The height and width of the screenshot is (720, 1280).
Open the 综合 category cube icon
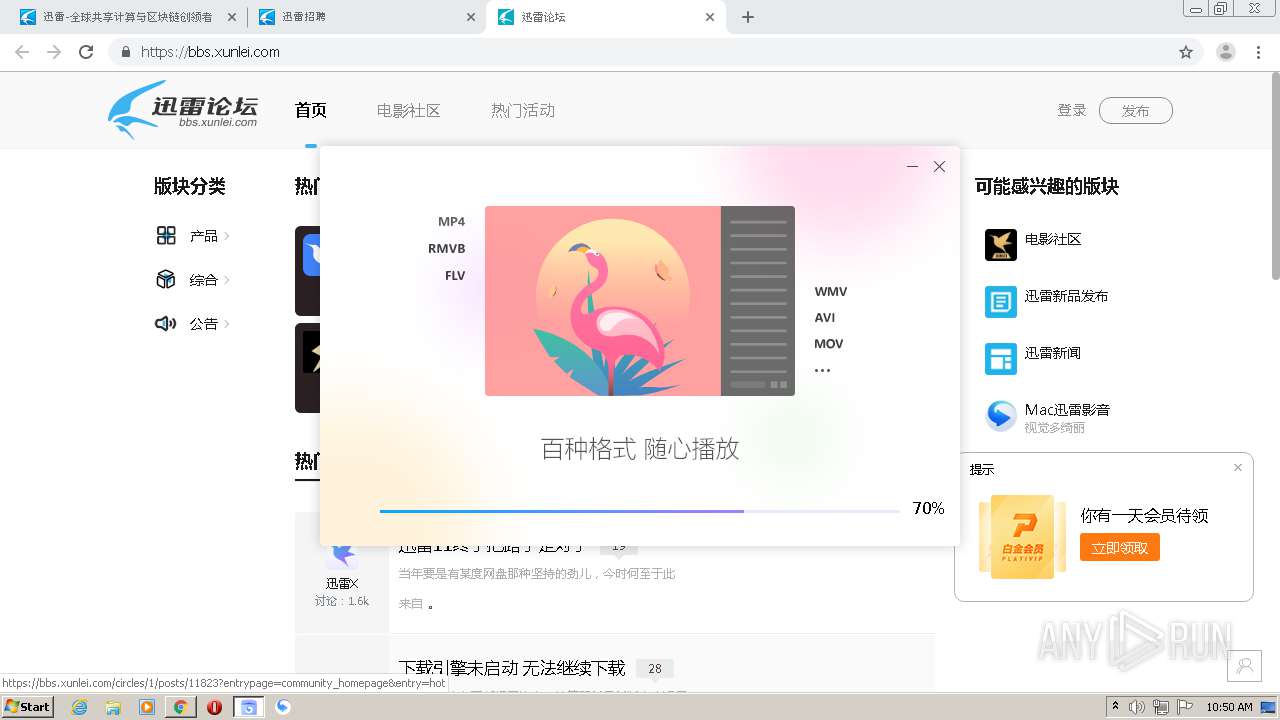click(x=166, y=279)
